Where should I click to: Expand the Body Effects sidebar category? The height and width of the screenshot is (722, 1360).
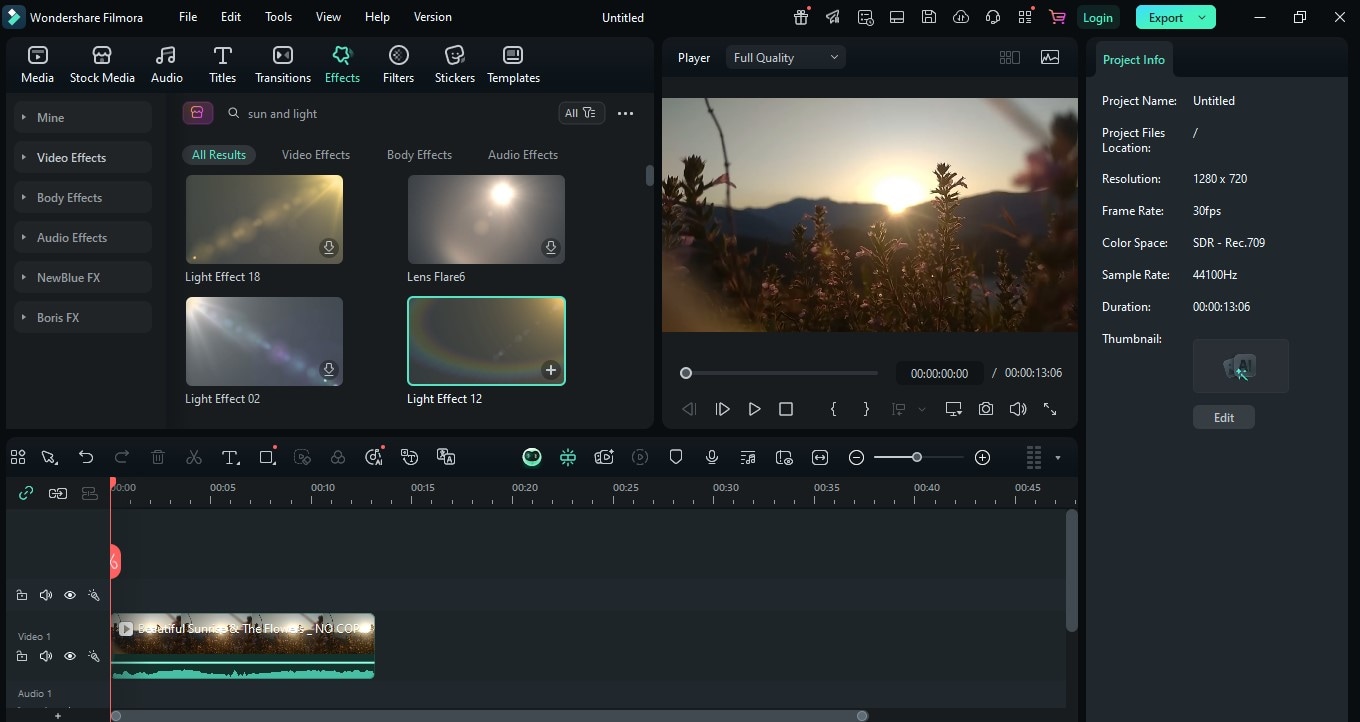(x=84, y=197)
